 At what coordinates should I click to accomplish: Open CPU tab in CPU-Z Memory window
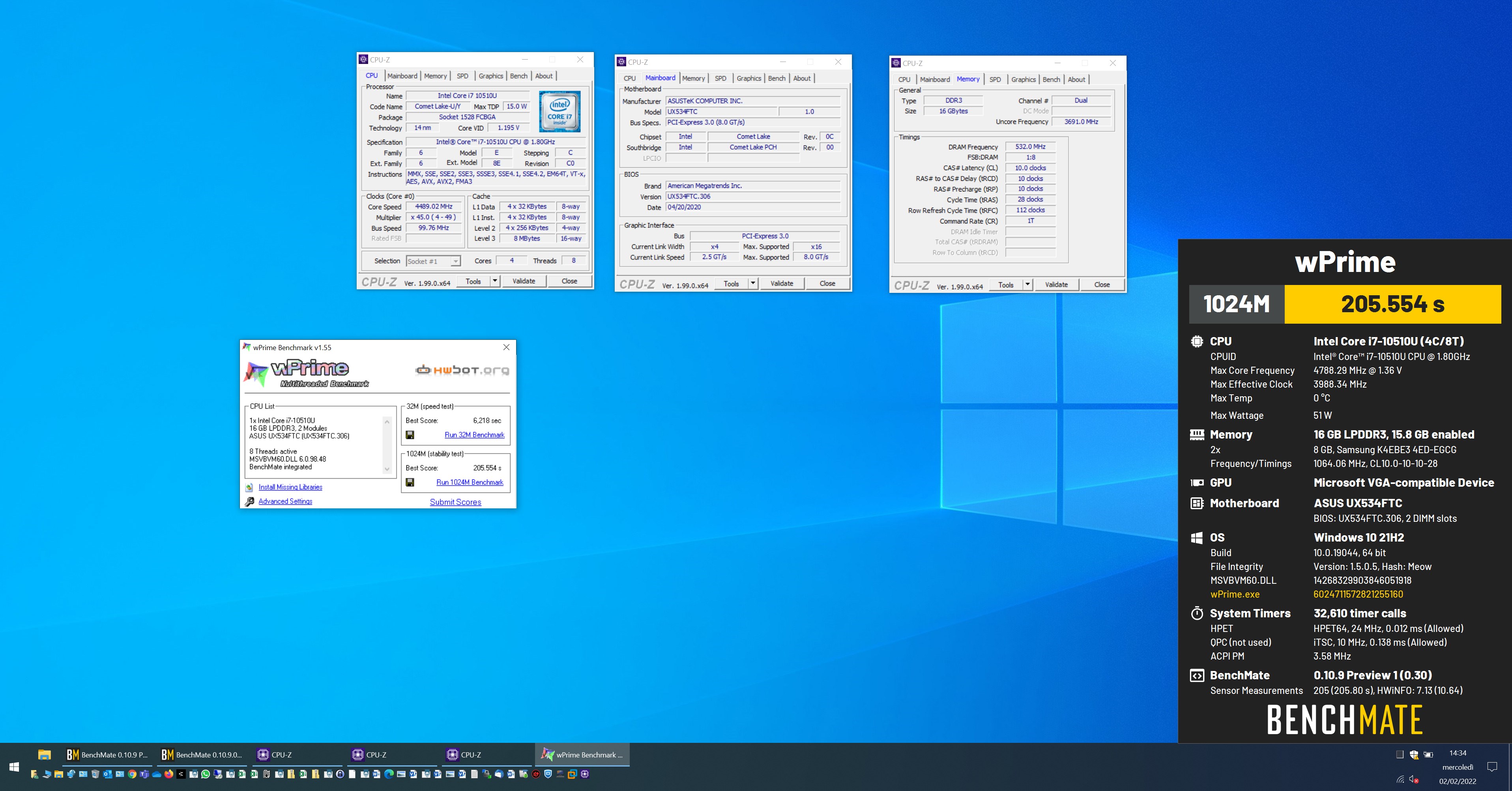tap(904, 79)
